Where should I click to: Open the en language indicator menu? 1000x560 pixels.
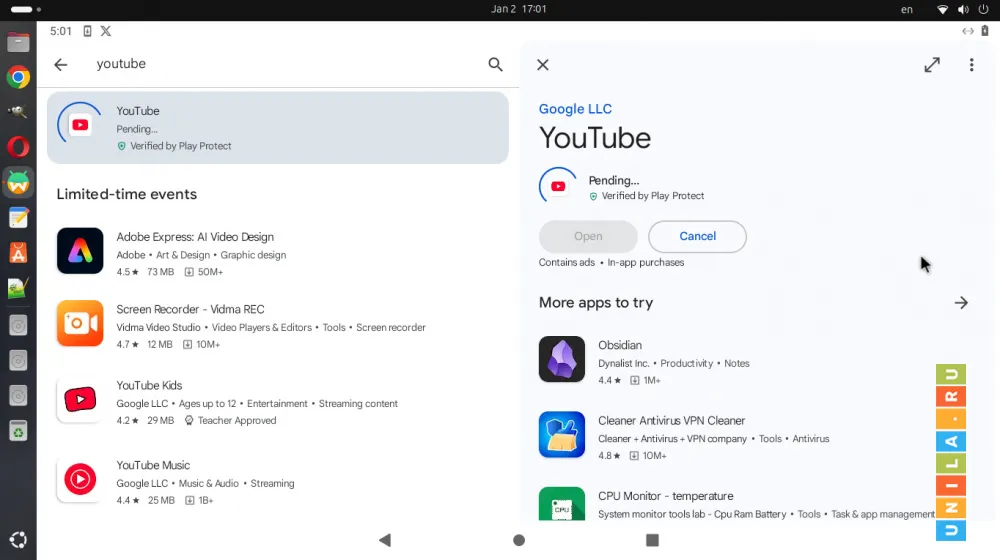[907, 9]
